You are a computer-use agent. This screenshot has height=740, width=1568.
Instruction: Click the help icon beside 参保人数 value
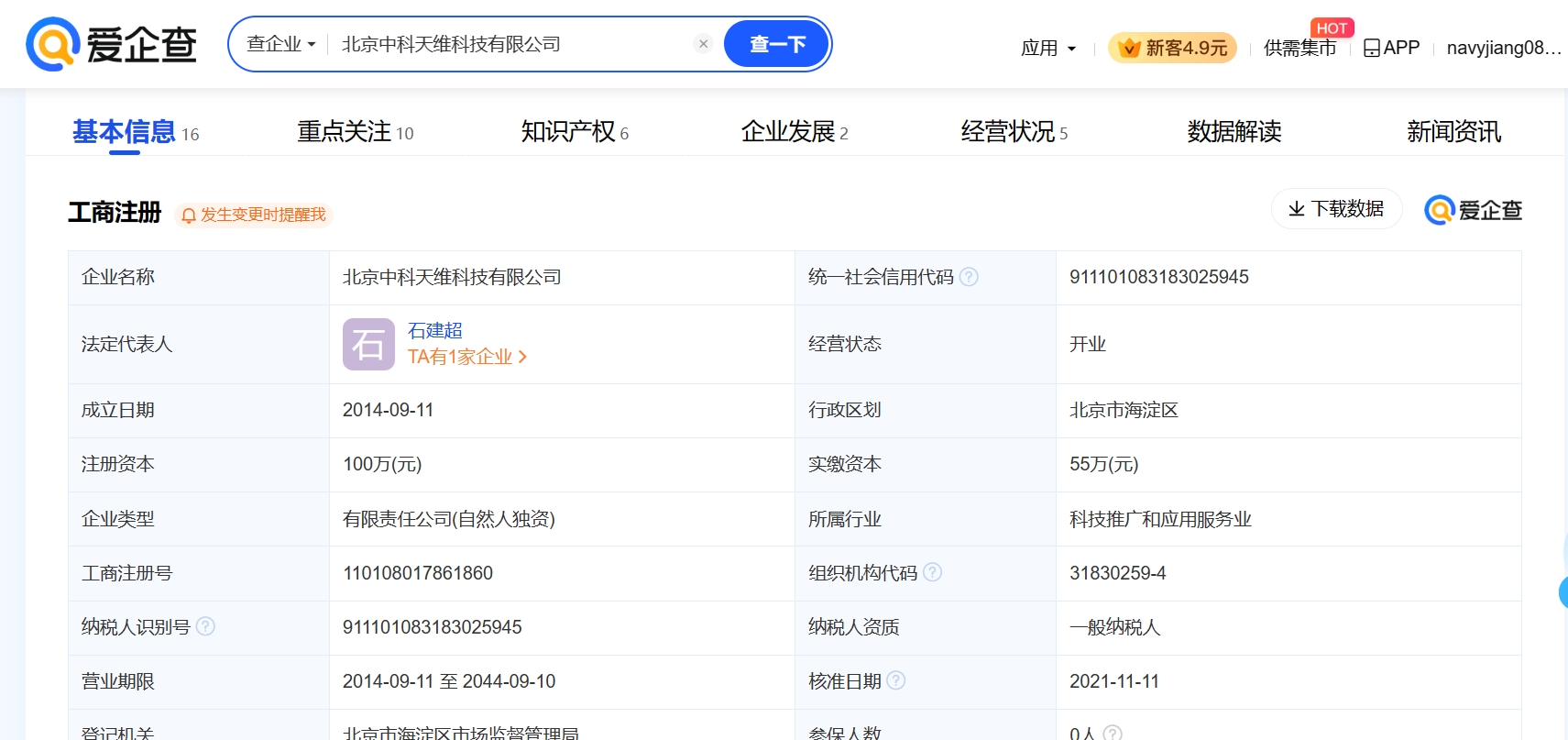[x=1113, y=733]
